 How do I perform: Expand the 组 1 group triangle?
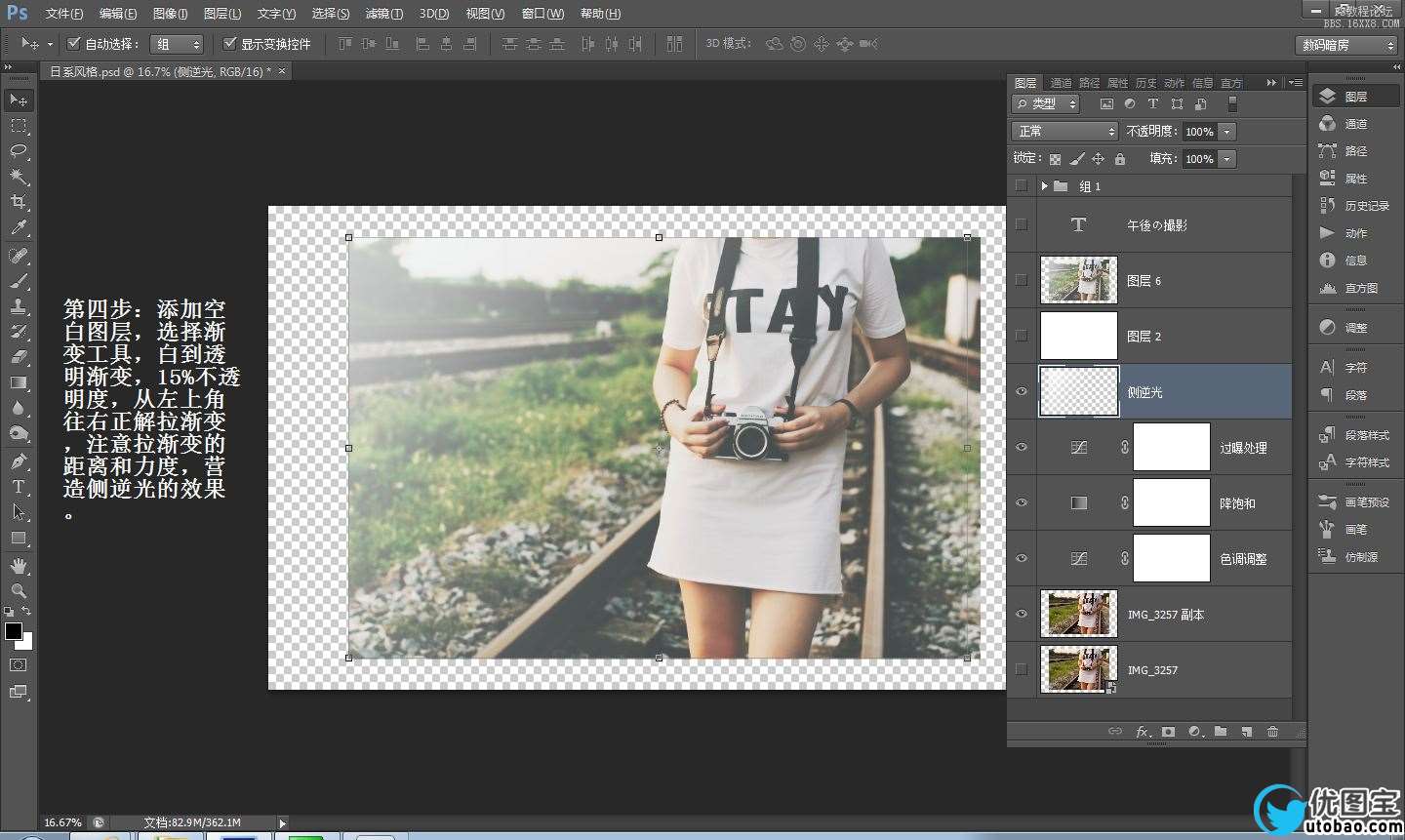1044,185
